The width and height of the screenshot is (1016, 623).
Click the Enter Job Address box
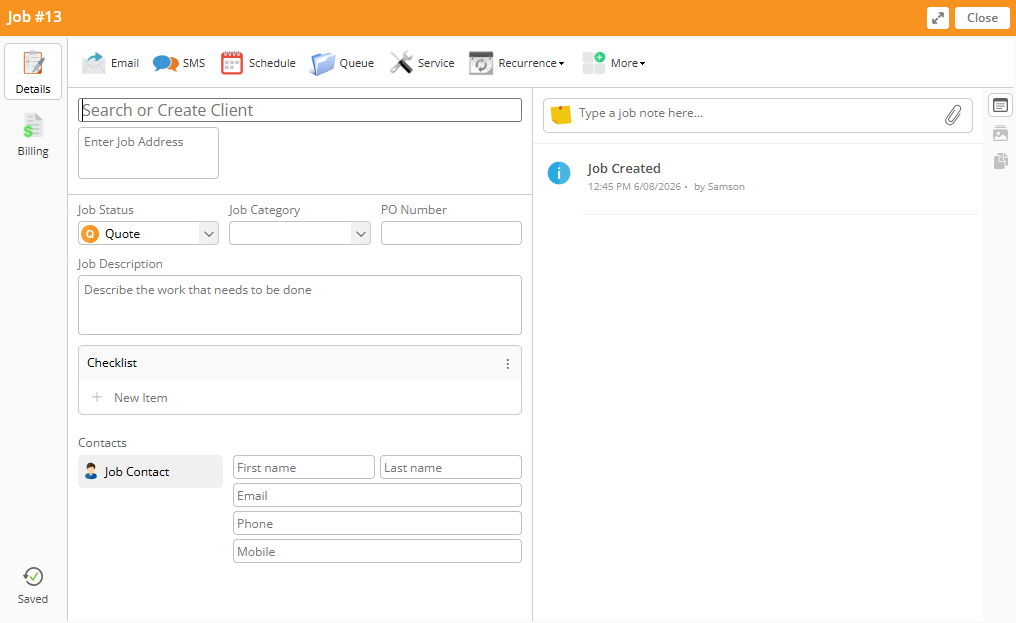pyautogui.click(x=148, y=153)
